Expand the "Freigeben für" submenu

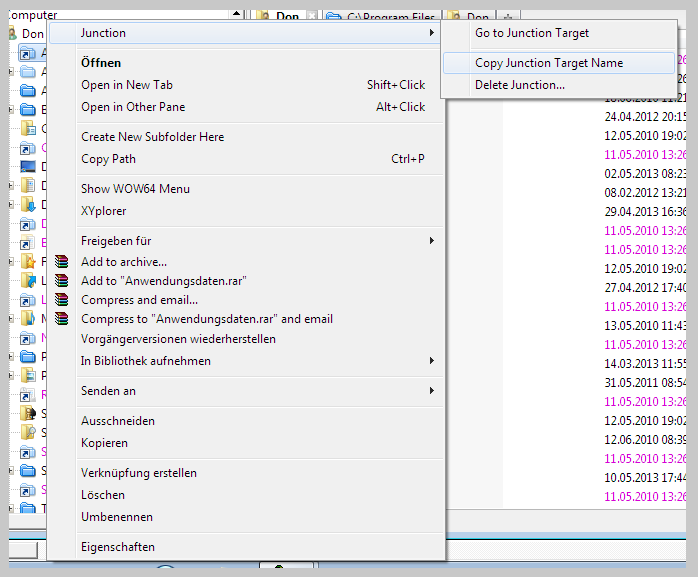tap(431, 241)
